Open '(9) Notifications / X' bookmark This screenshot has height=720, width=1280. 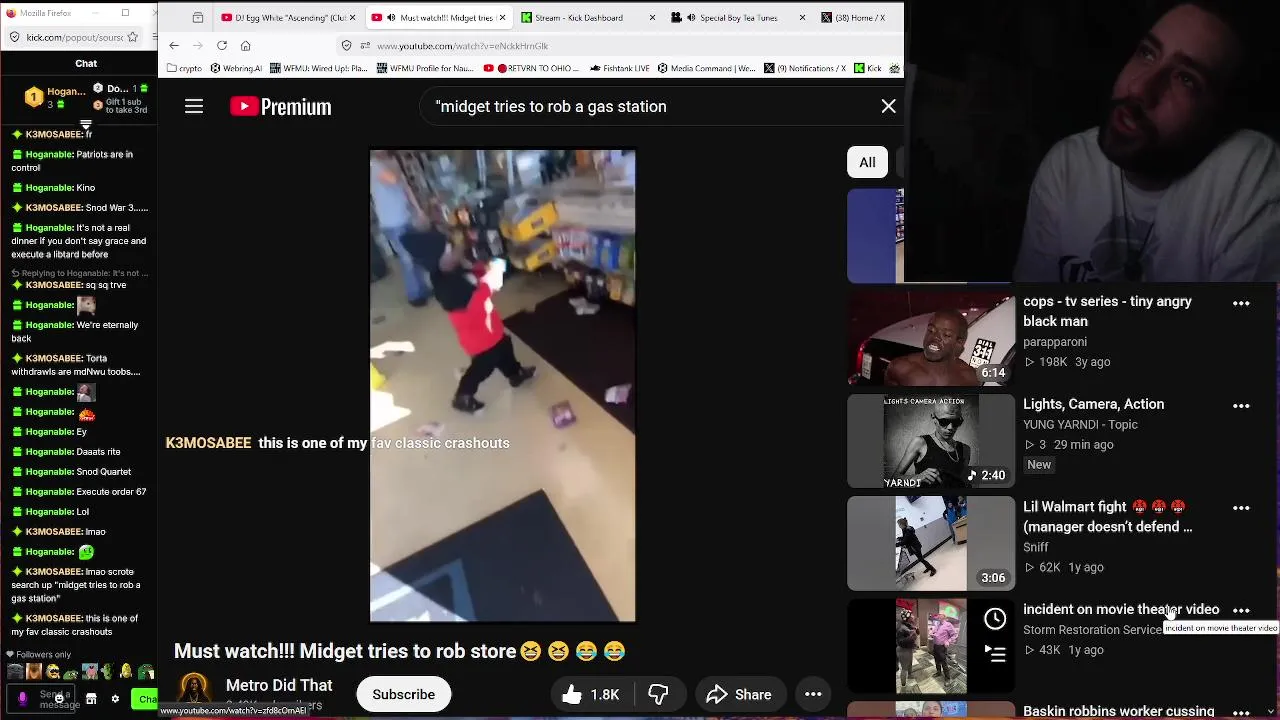click(x=805, y=68)
